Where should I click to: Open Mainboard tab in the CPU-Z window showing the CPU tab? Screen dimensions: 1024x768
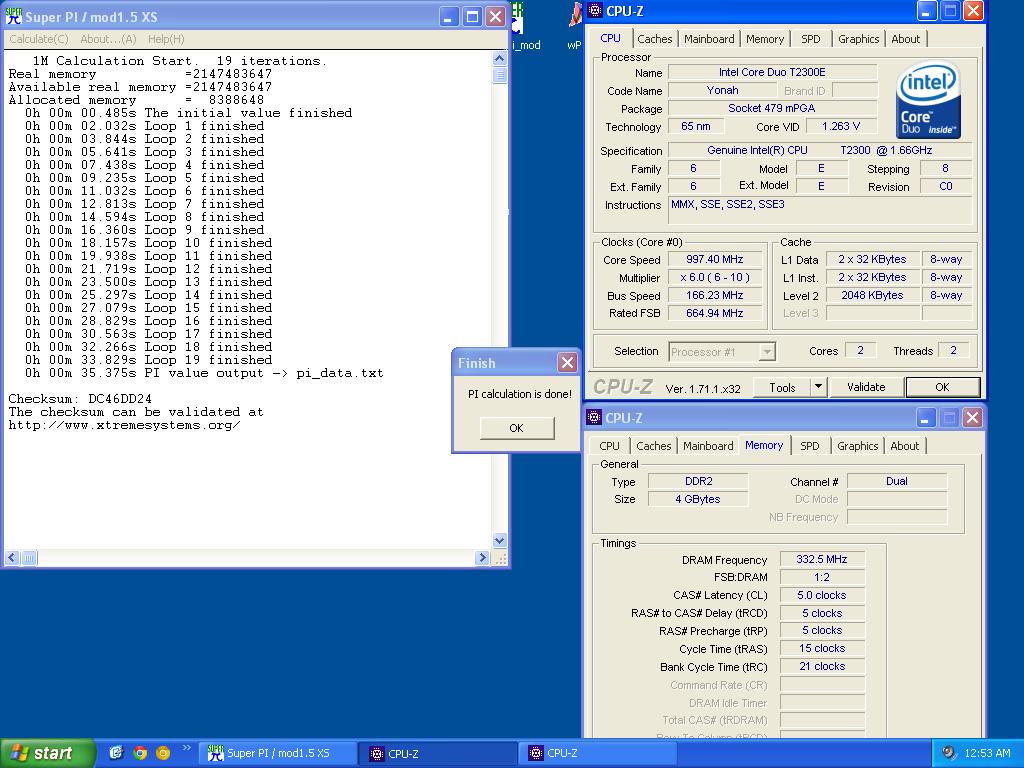coord(709,39)
